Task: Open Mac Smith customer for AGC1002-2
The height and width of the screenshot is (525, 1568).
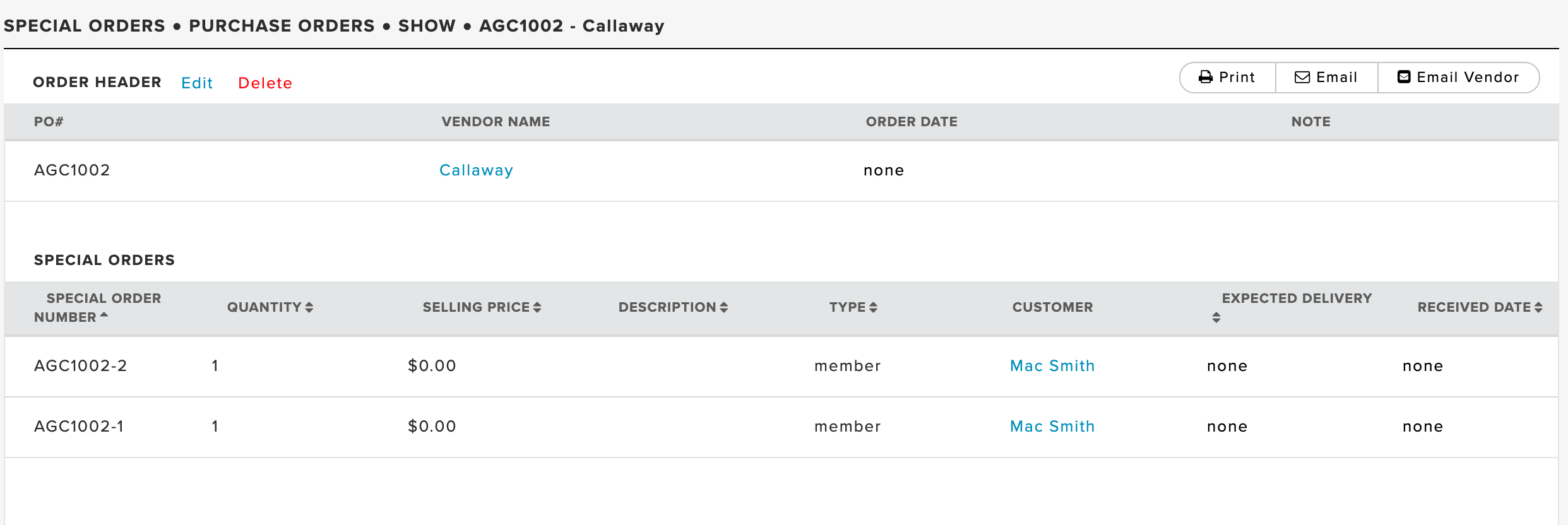Action: coord(1052,366)
